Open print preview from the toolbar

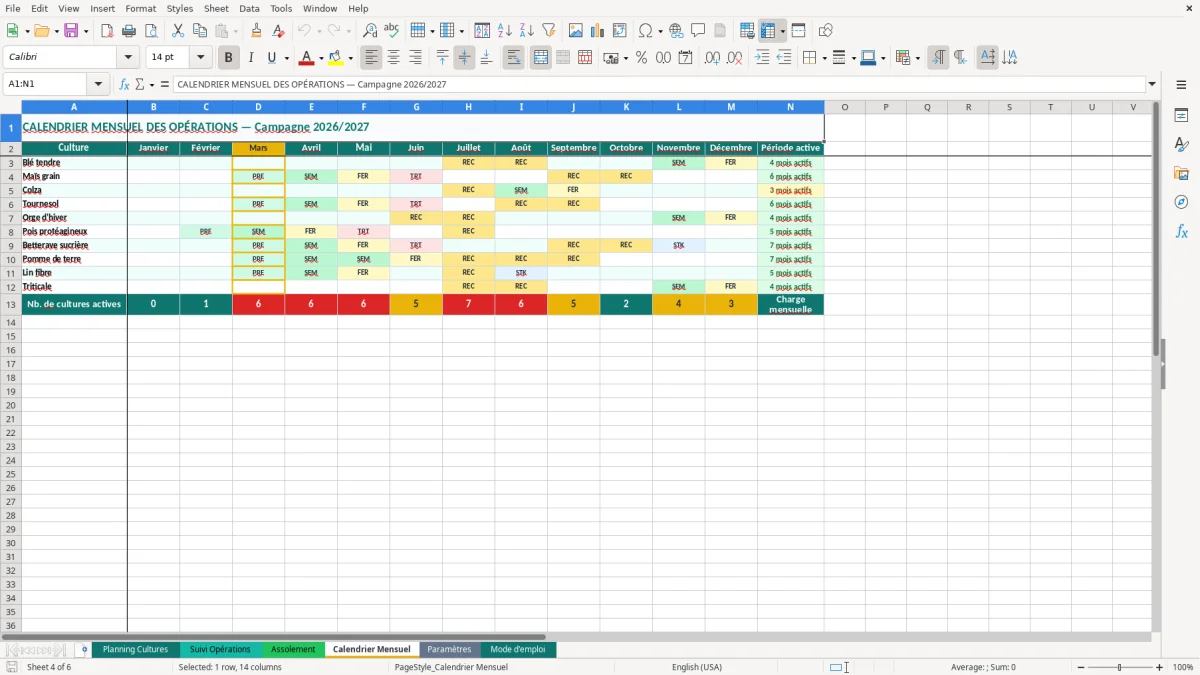click(x=150, y=31)
